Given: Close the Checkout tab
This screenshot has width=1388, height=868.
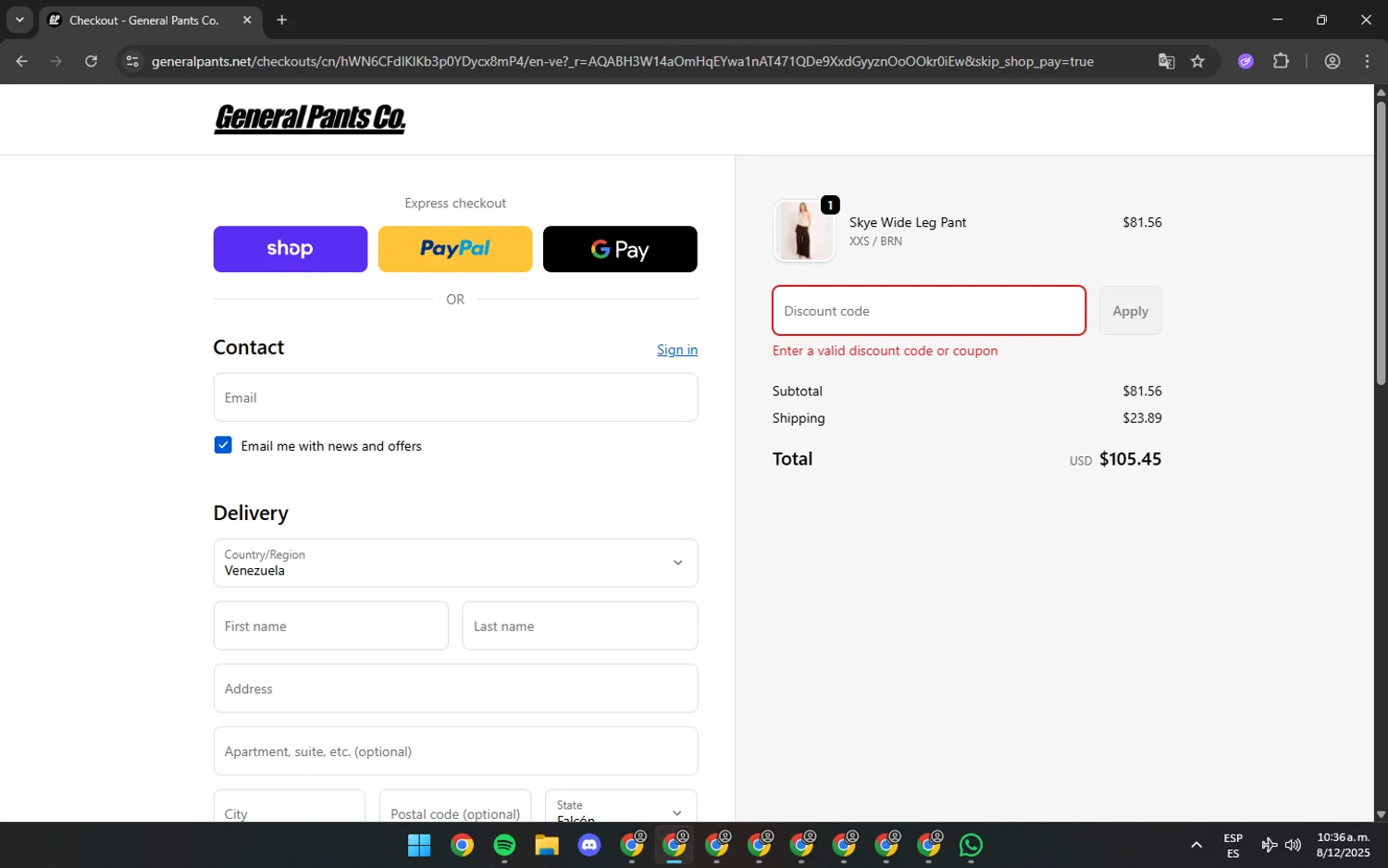Looking at the screenshot, I should point(247,20).
